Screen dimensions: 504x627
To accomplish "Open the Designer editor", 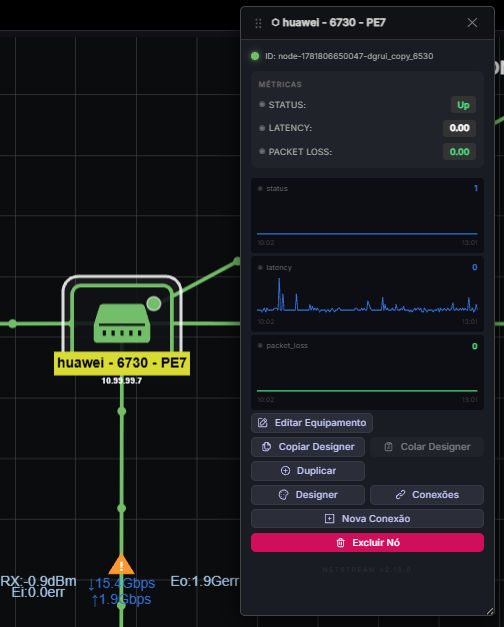I will click(x=308, y=495).
